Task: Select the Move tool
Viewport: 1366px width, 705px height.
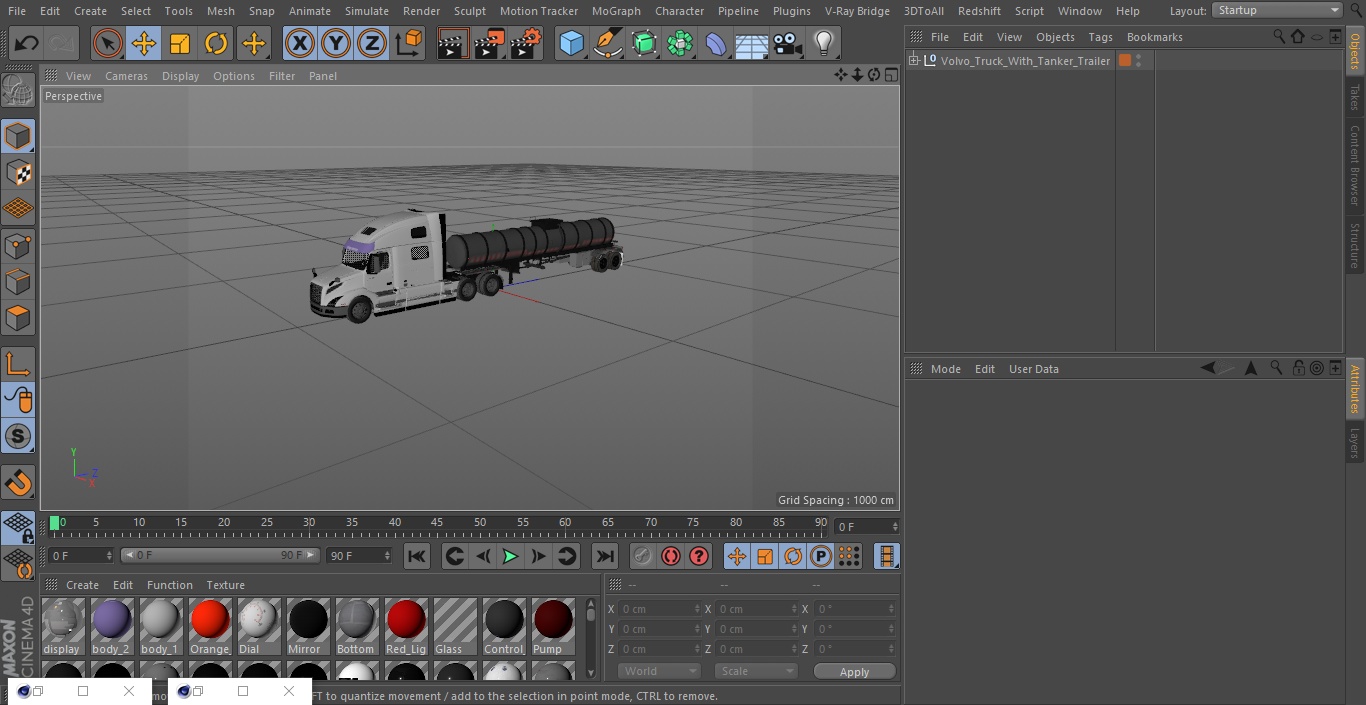Action: [x=144, y=44]
